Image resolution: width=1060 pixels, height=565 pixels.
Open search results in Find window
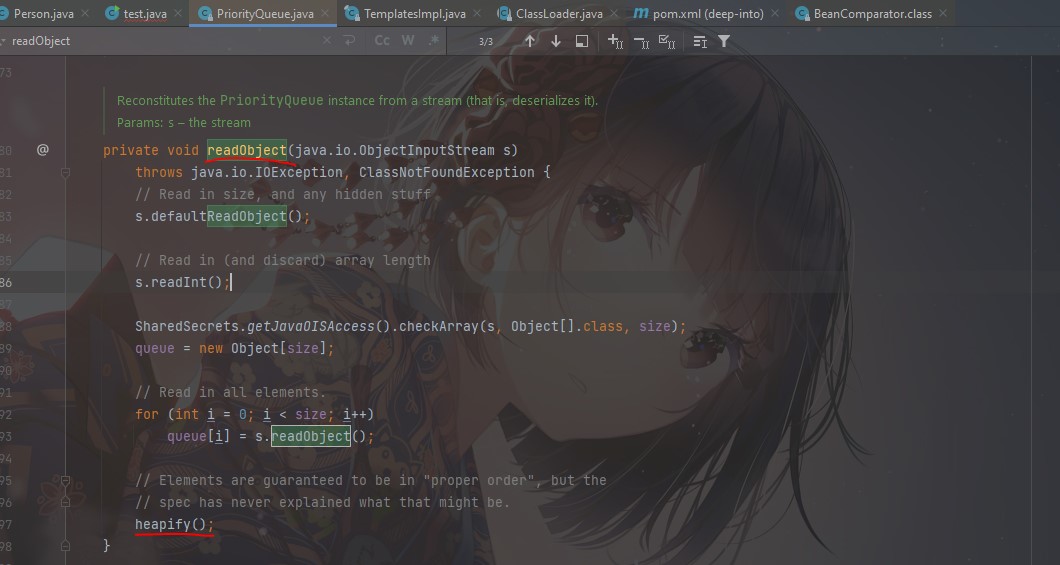[x=581, y=41]
